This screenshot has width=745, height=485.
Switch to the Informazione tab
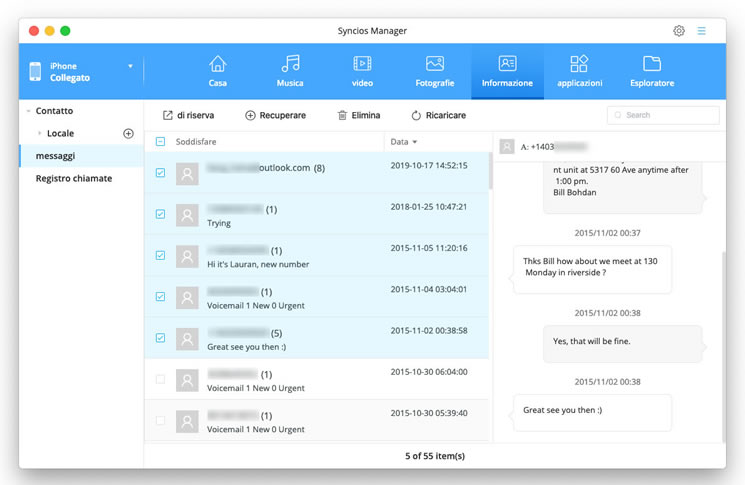(x=507, y=71)
